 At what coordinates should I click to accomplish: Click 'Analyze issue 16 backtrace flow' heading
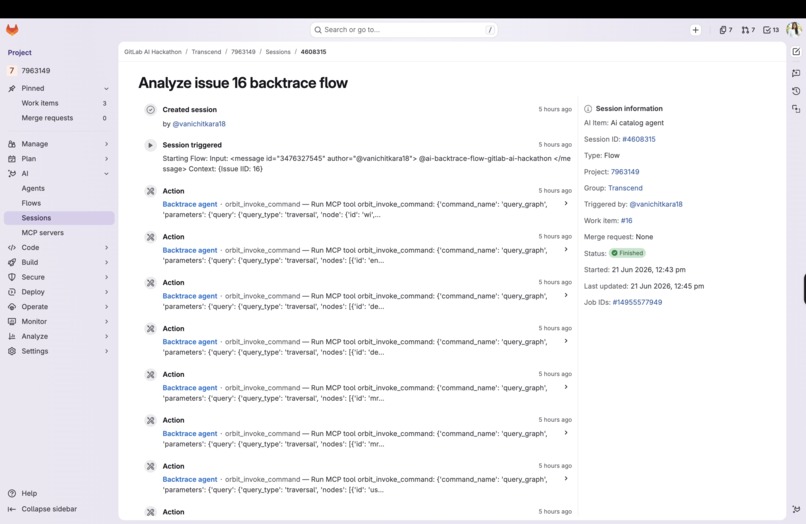pos(243,83)
